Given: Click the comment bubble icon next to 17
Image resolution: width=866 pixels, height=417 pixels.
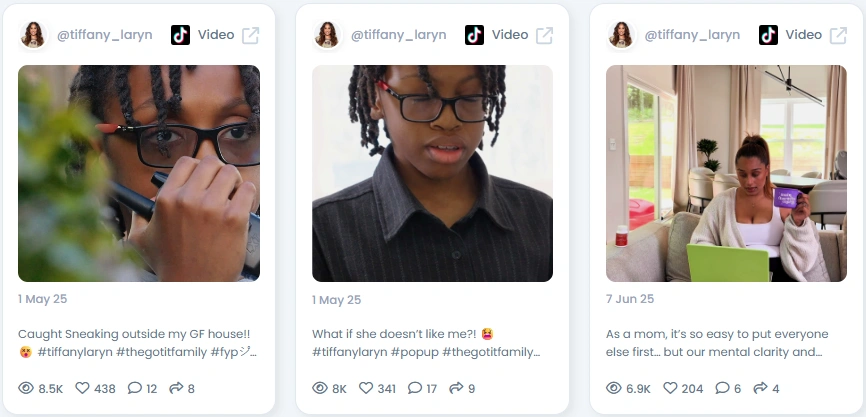Looking at the screenshot, I should point(415,388).
